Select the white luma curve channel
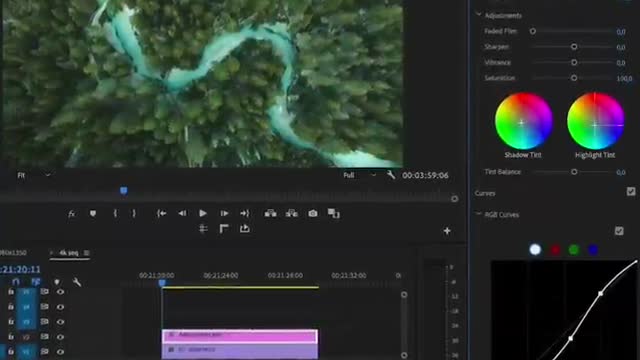The height and width of the screenshot is (360, 640). (x=535, y=249)
